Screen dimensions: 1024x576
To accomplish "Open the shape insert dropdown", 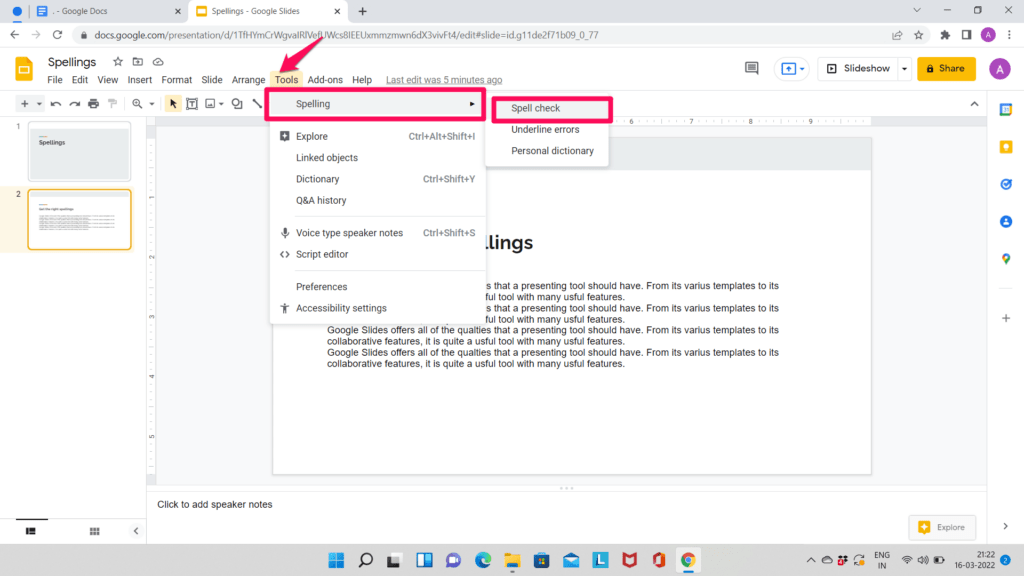I will point(237,103).
